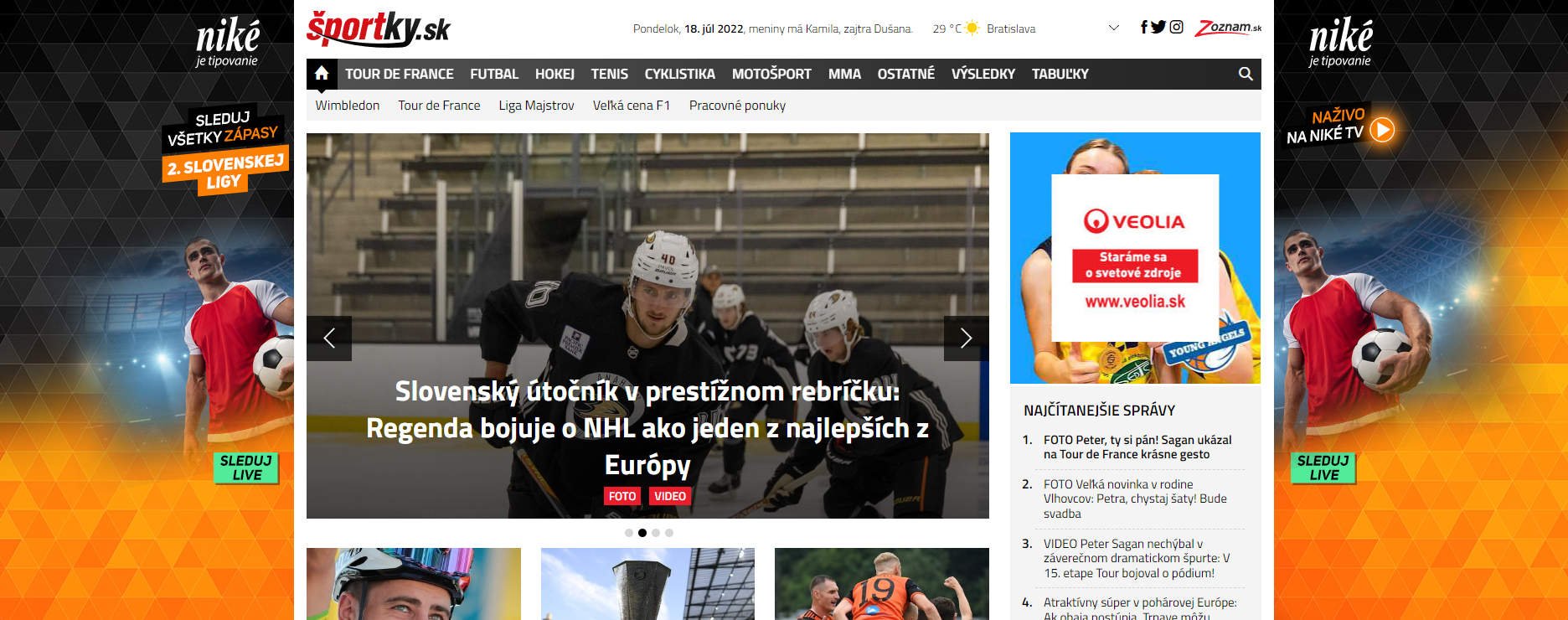Open the cyclist article thumbnail

pos(413,584)
